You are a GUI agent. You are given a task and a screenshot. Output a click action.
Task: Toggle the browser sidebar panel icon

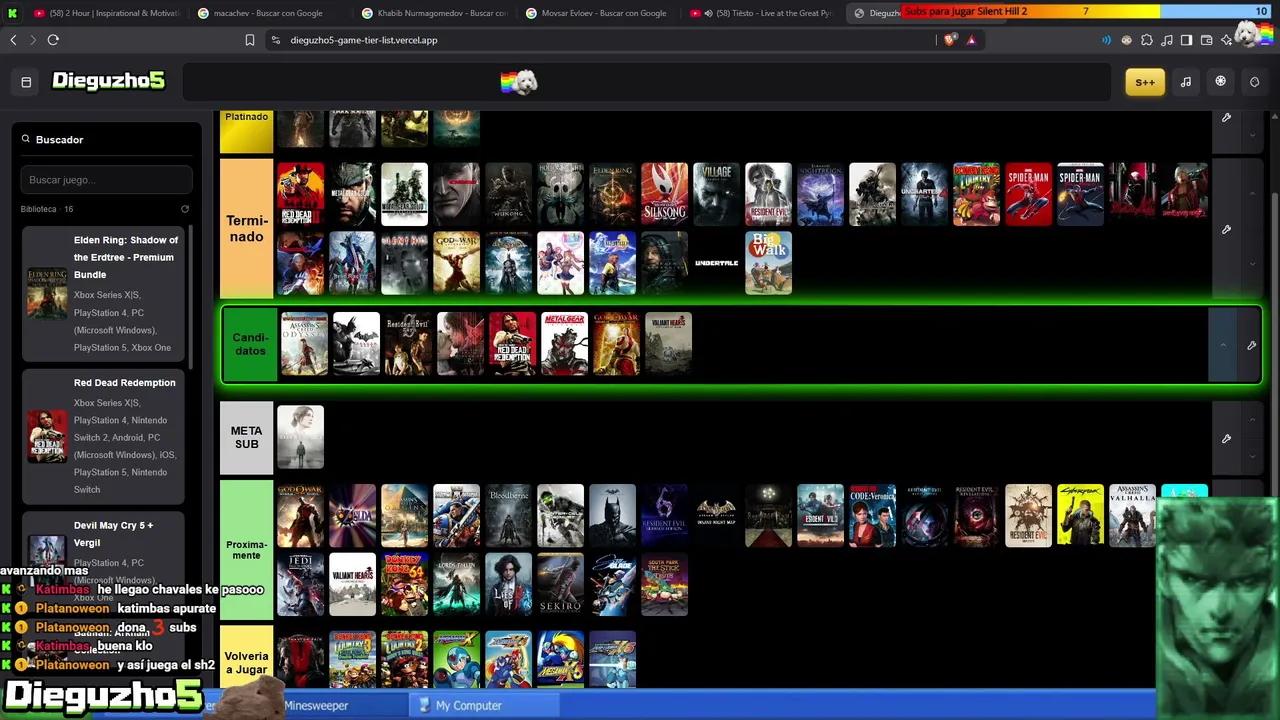click(x=1186, y=40)
